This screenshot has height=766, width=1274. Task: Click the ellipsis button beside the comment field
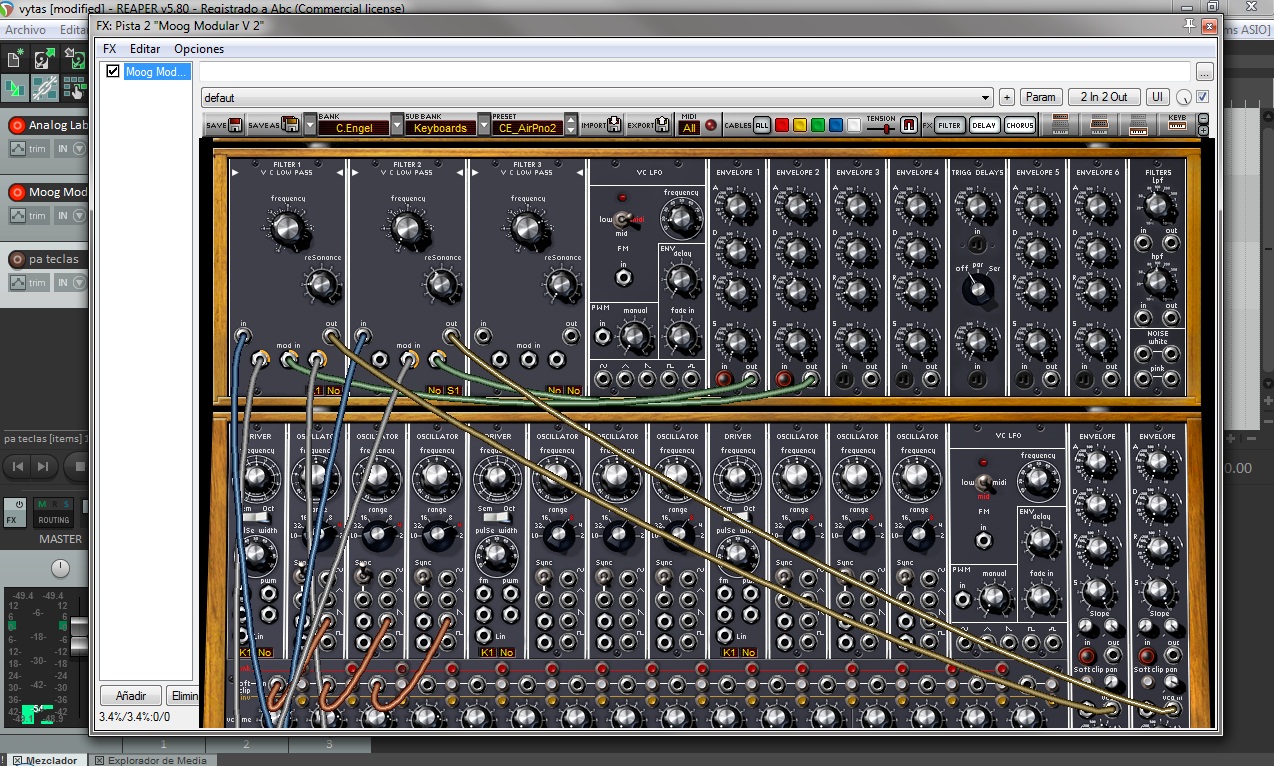pyautogui.click(x=1204, y=71)
